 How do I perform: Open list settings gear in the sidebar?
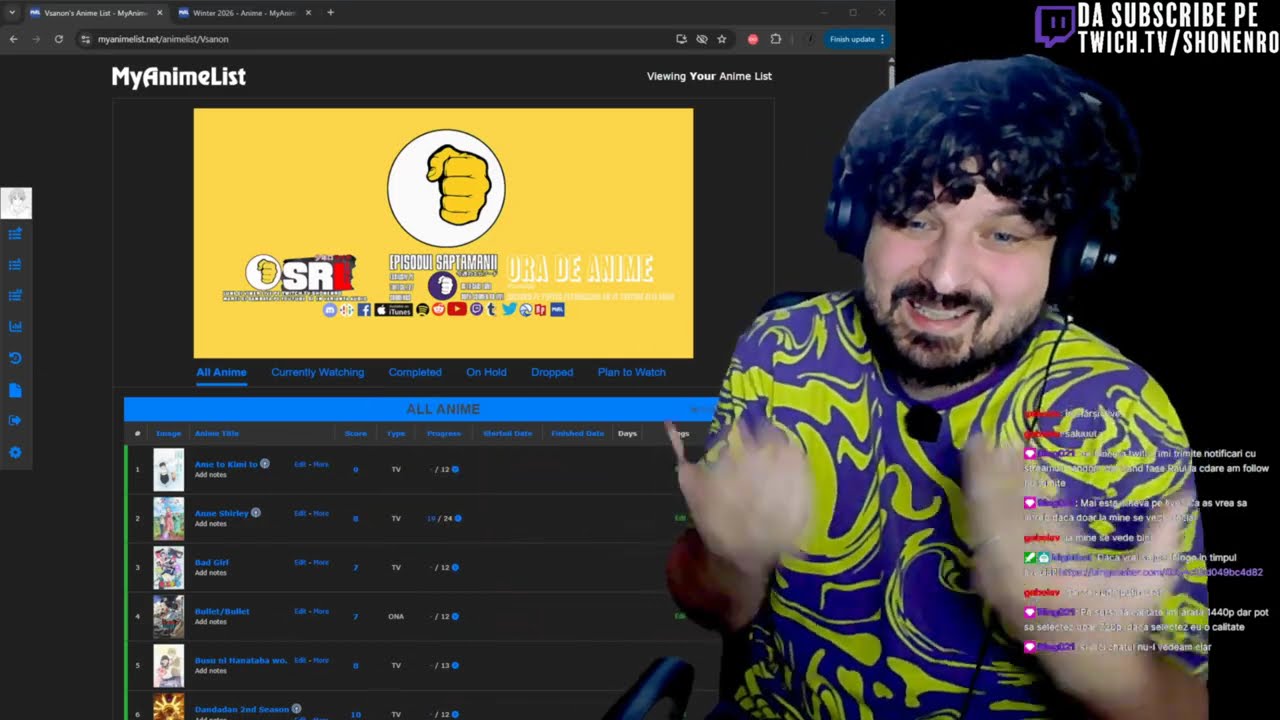[15, 453]
